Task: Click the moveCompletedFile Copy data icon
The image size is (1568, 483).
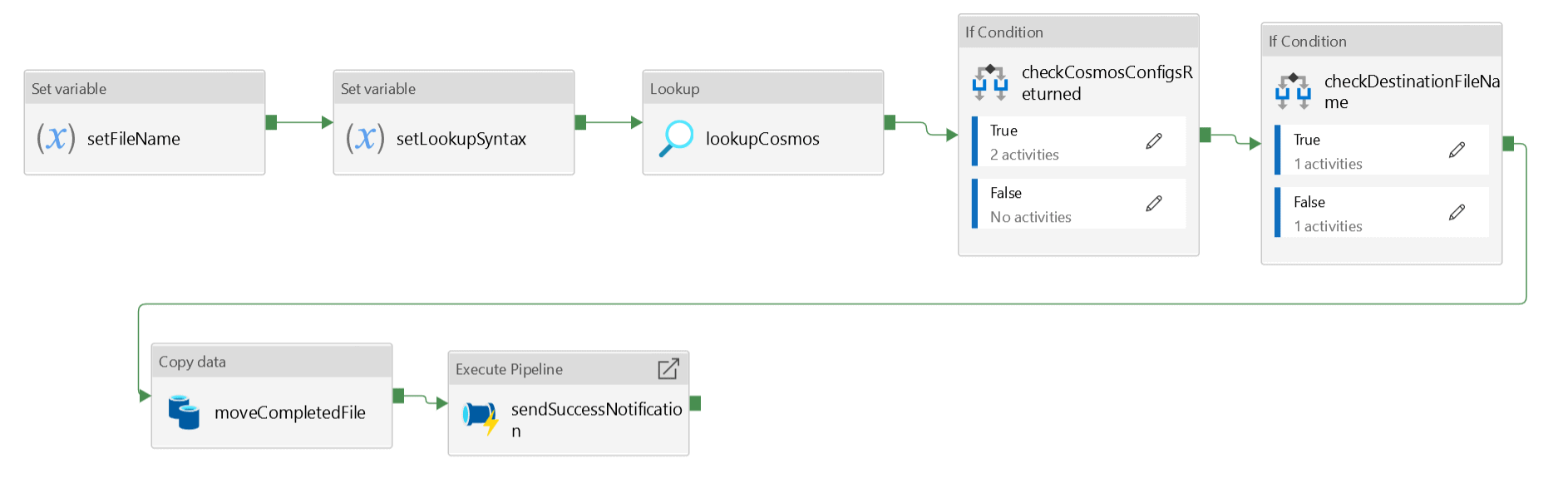Action: [x=184, y=412]
